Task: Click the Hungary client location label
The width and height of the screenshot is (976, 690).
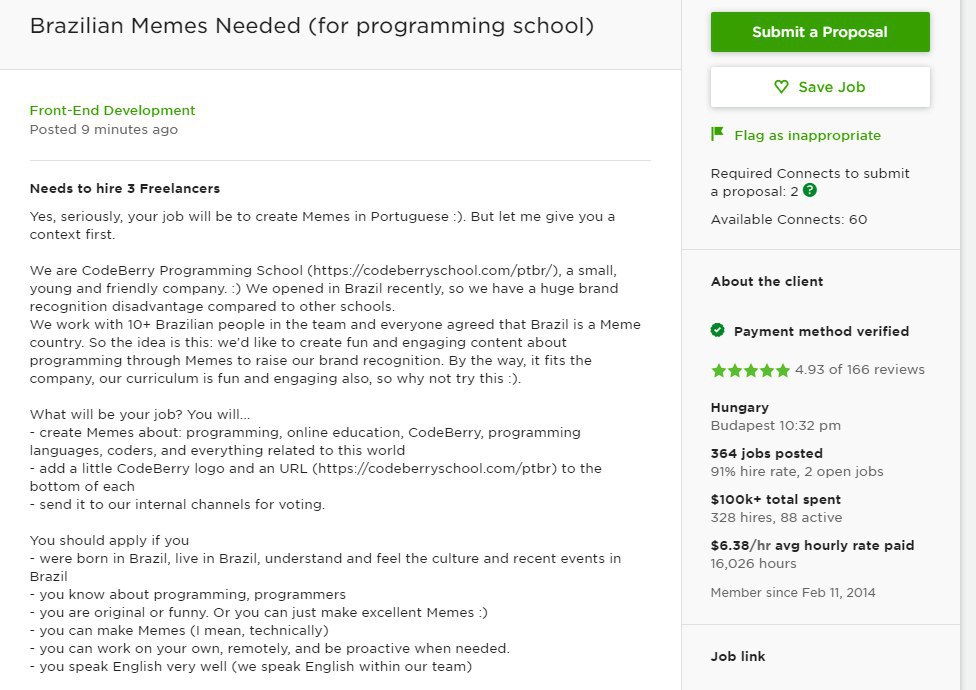Action: tap(739, 408)
